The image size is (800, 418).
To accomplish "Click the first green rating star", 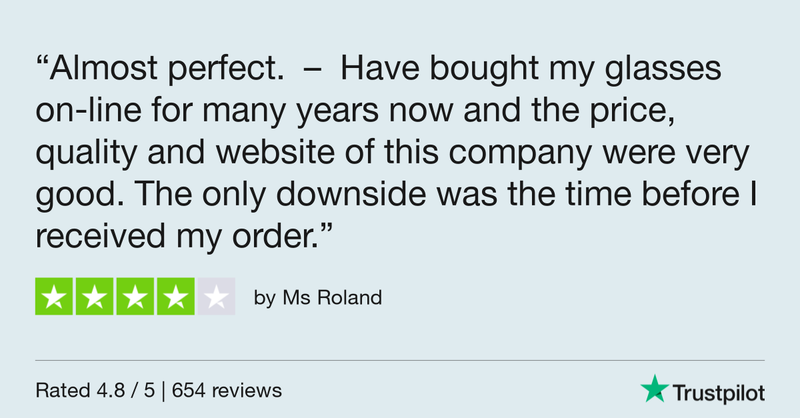I will (x=54, y=297).
